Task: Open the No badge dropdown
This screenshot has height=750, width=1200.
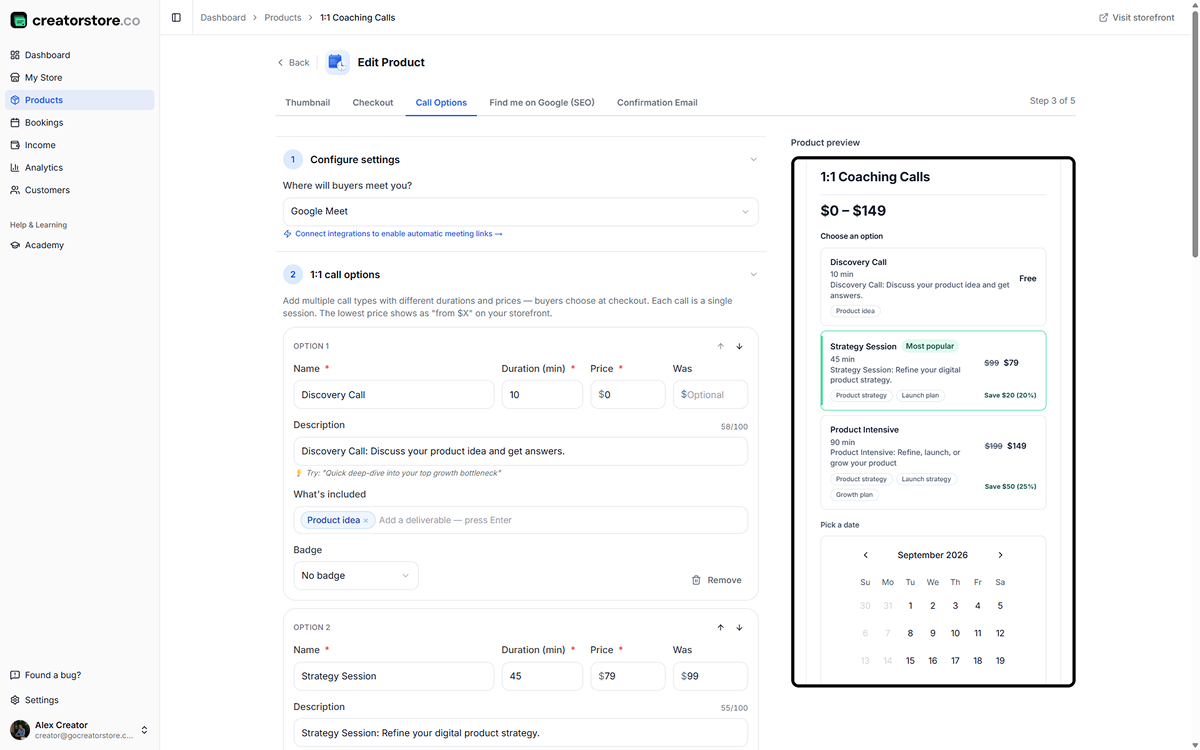Action: tap(356, 575)
